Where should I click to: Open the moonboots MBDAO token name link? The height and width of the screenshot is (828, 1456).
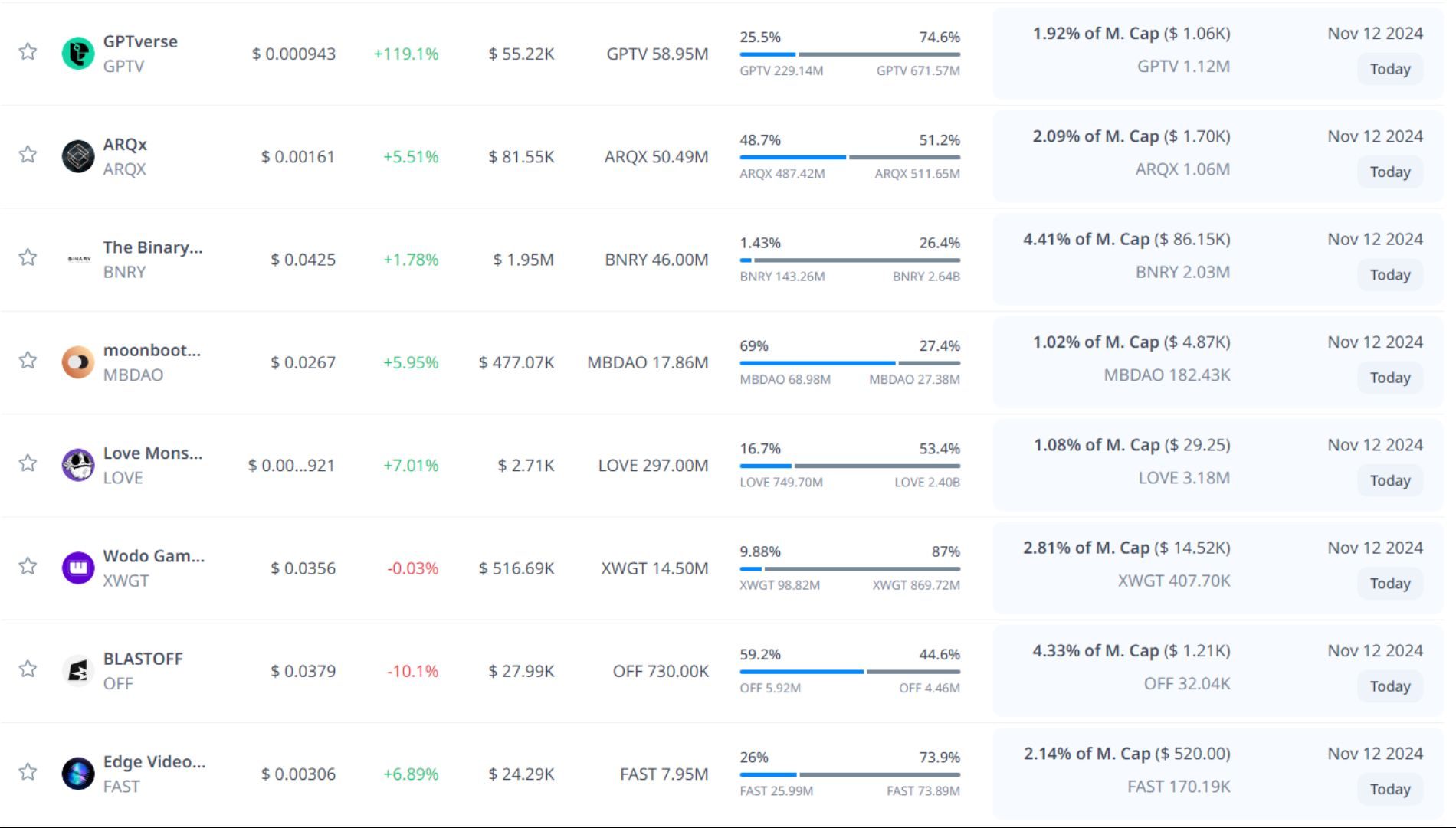click(152, 350)
